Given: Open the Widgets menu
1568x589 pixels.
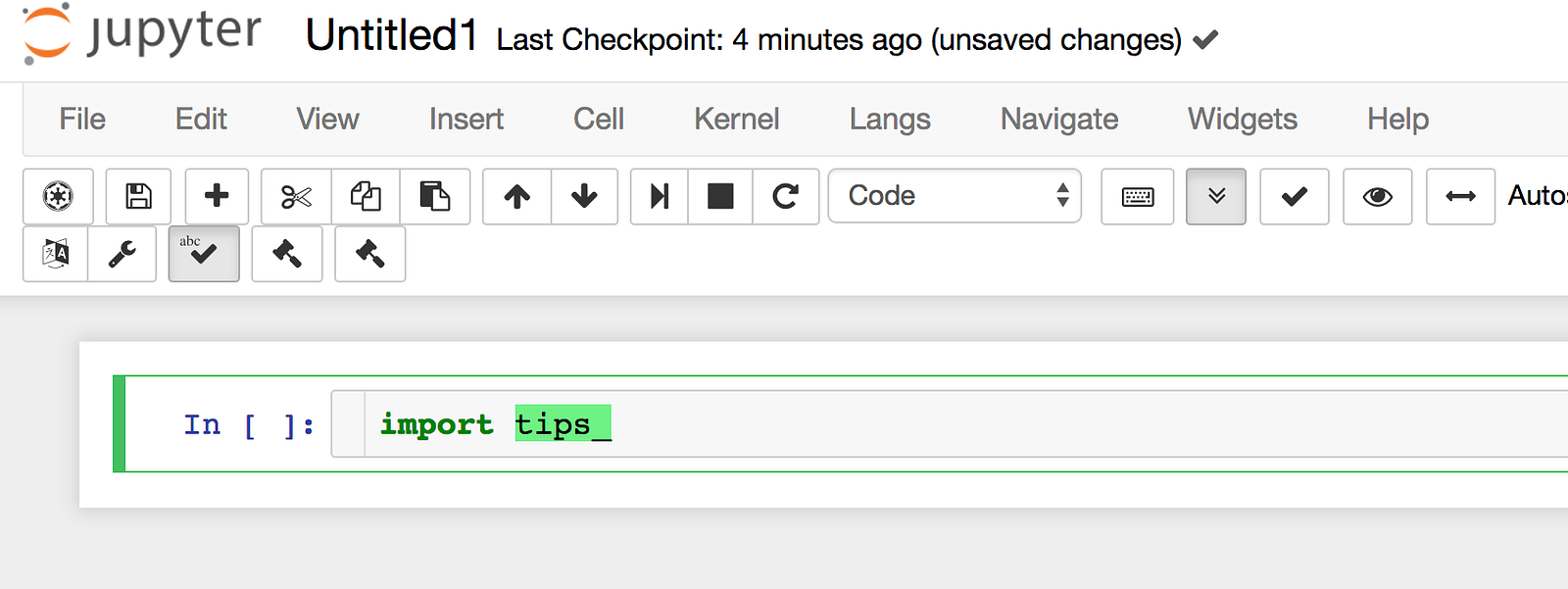Looking at the screenshot, I should (x=1242, y=120).
